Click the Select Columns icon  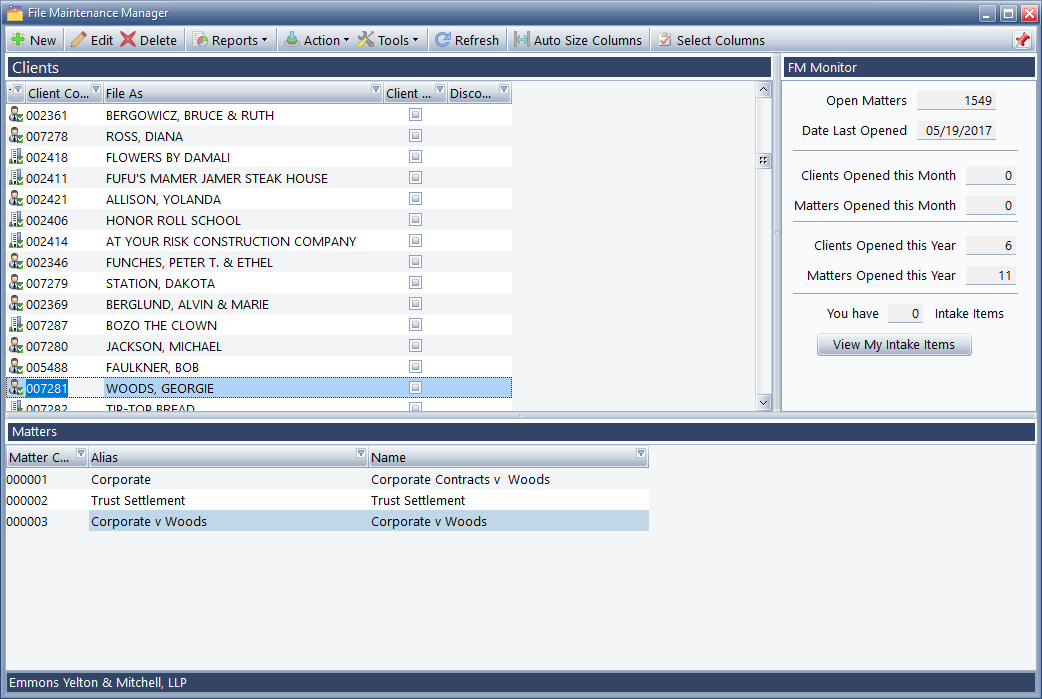[x=664, y=40]
